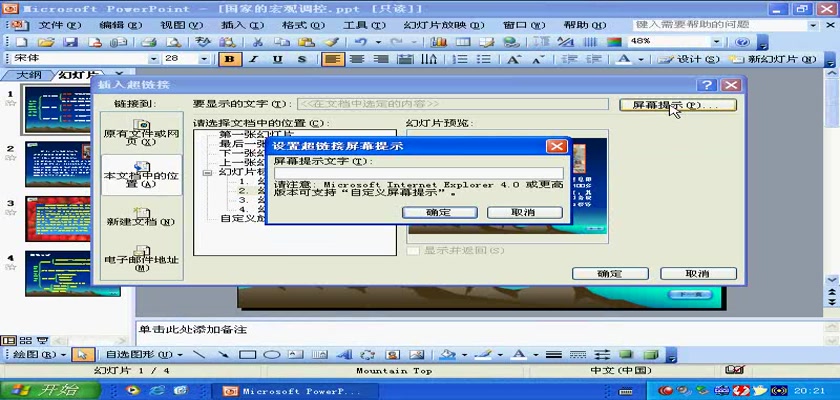Click the 3-D Style icon
The image size is (840, 400).
click(650, 354)
